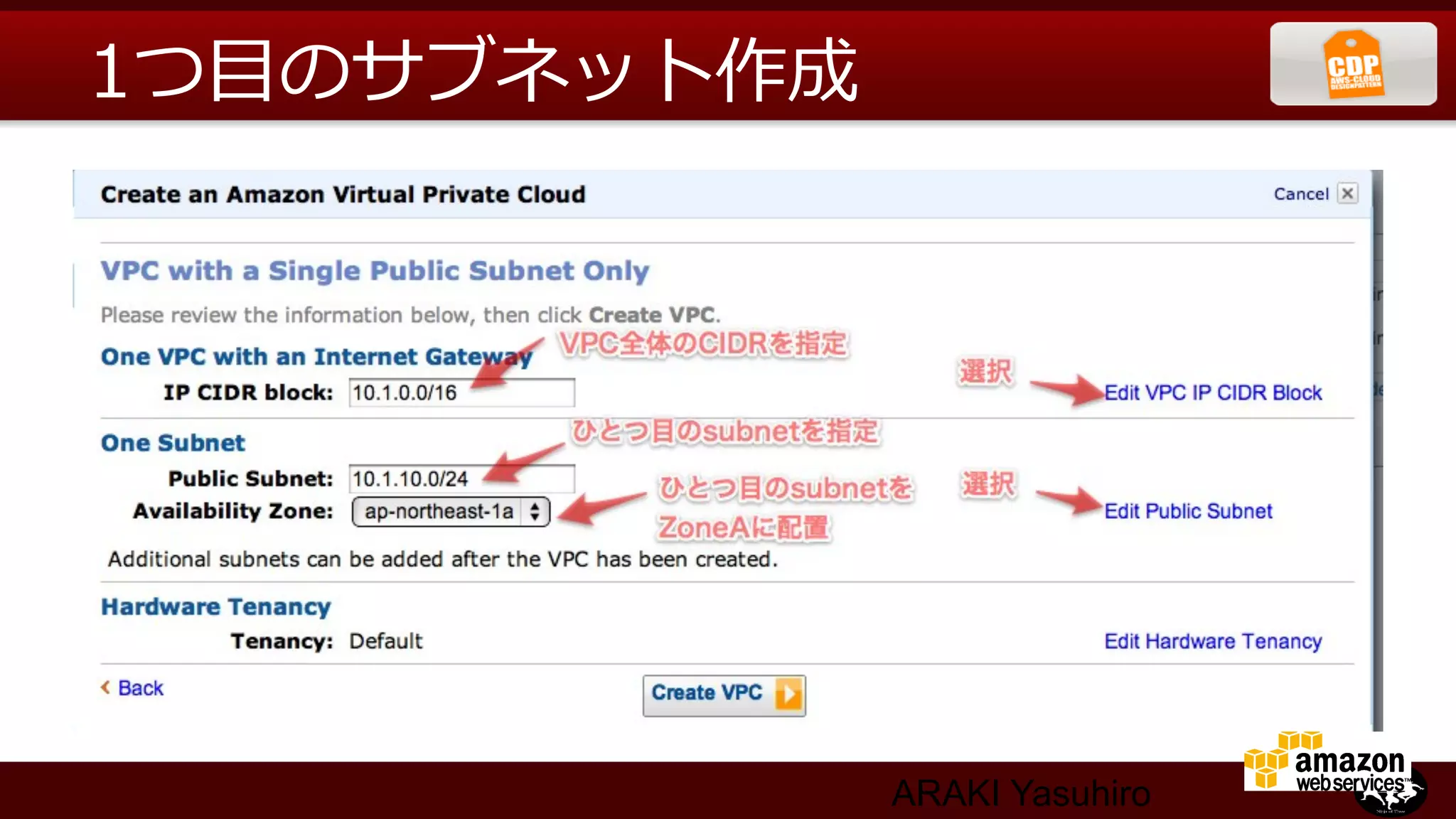The image size is (1456, 819).
Task: Open the Edit Hardware Tenancy link
Action: pos(1212,641)
